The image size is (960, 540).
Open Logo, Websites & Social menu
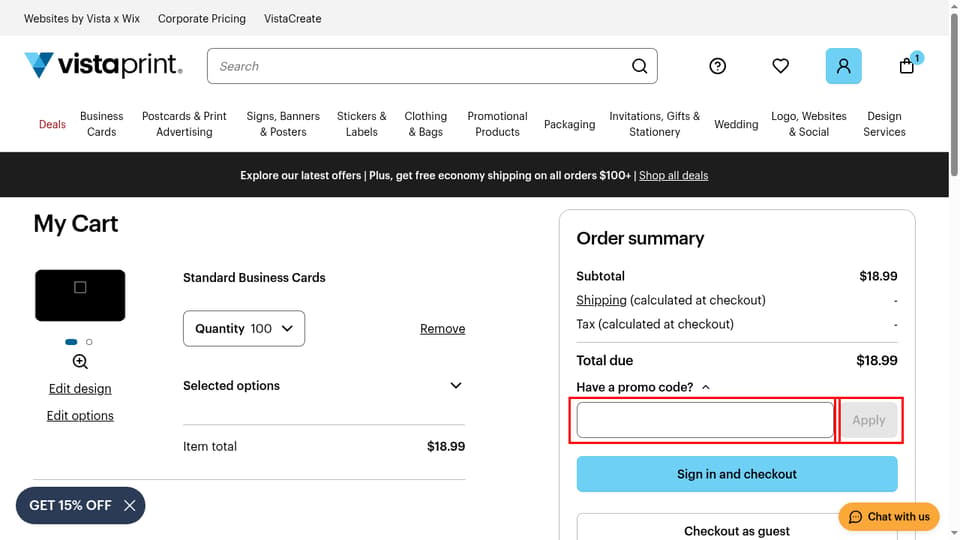[809, 124]
